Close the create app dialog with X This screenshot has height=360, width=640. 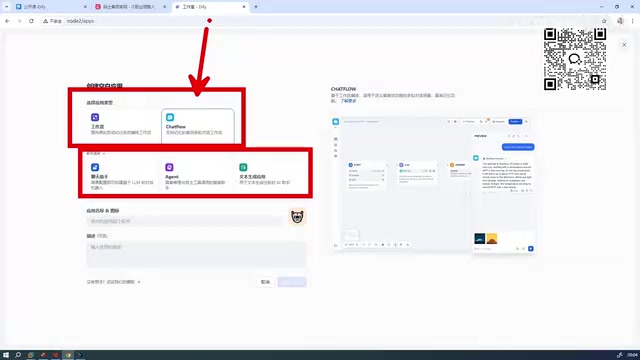pos(624,44)
